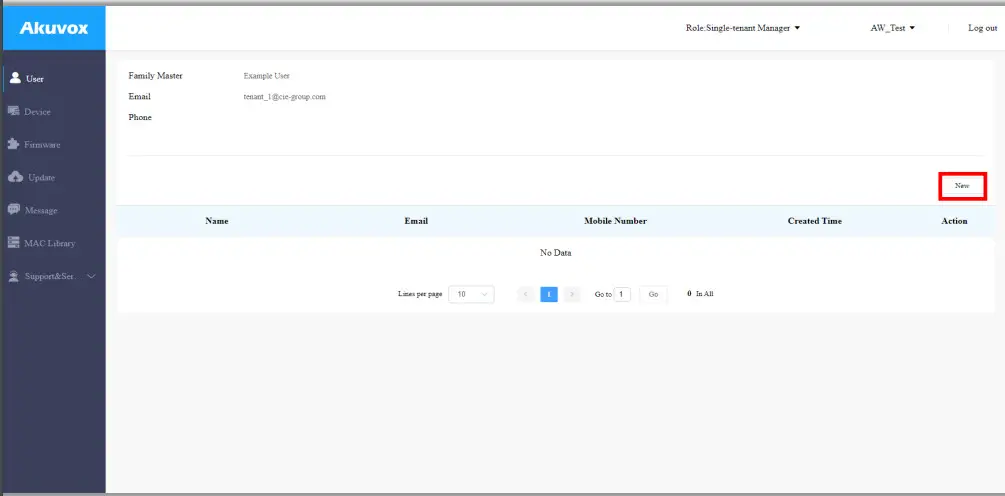Open the Lines per page dropdown
Screen dimensions: 1005x496
pos(471,294)
